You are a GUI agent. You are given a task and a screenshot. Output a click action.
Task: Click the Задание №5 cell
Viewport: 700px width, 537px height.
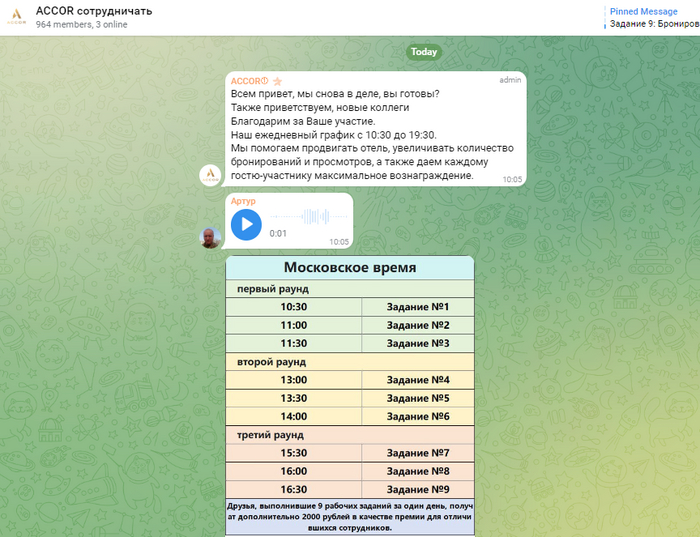click(418, 399)
